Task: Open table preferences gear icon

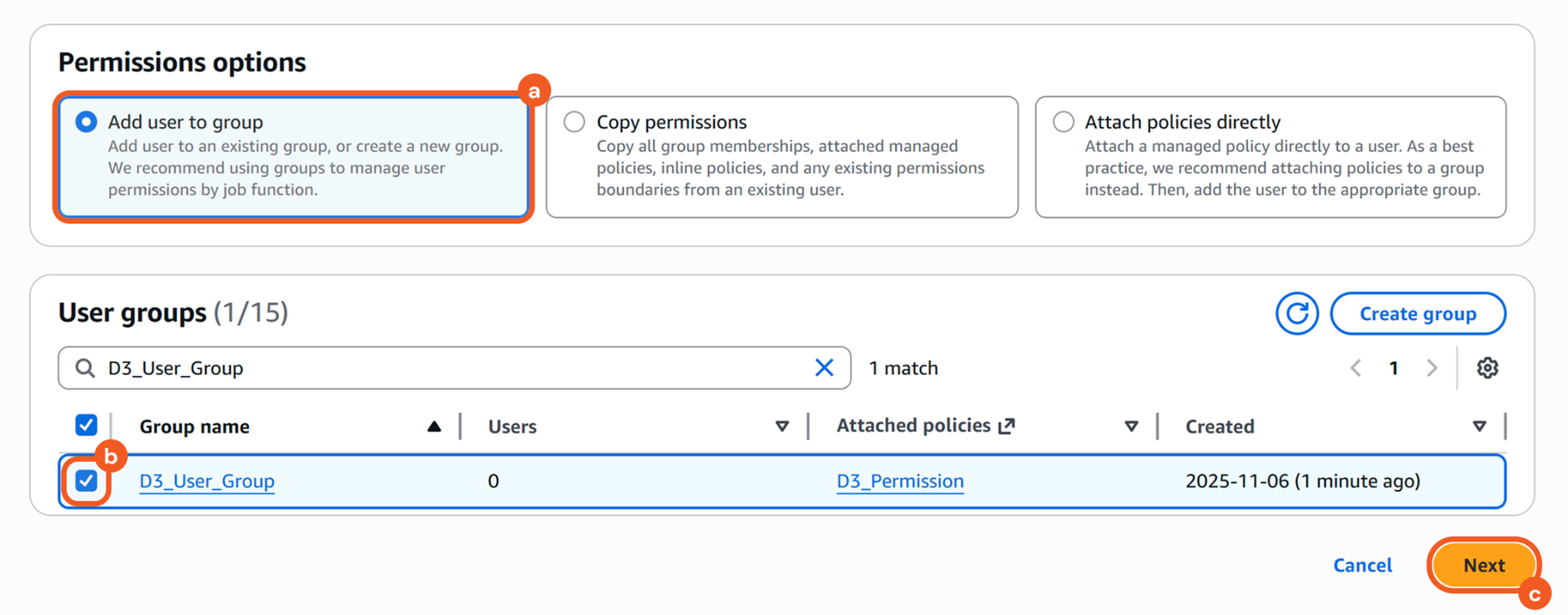Action: tap(1487, 368)
